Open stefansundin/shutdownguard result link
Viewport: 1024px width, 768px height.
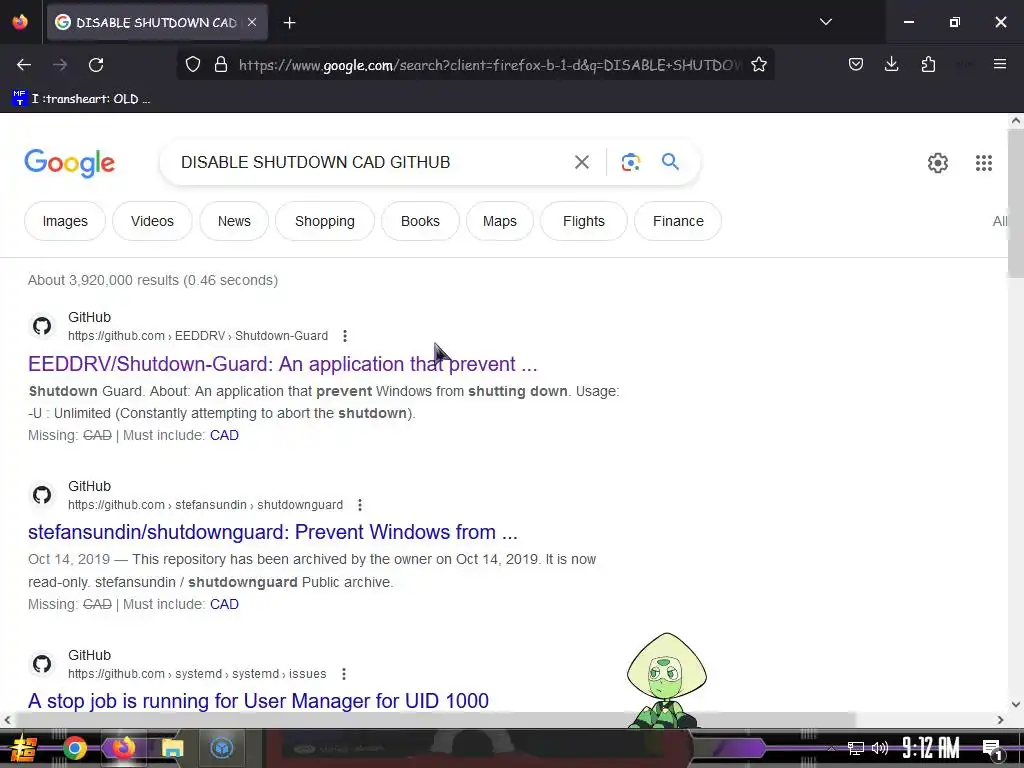(x=272, y=532)
